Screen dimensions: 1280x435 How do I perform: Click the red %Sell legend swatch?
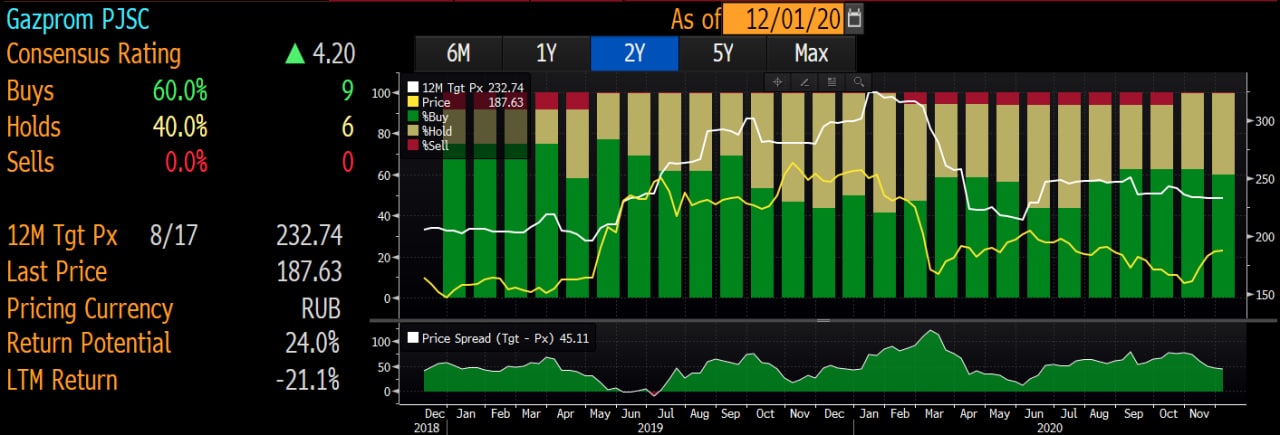pos(413,146)
